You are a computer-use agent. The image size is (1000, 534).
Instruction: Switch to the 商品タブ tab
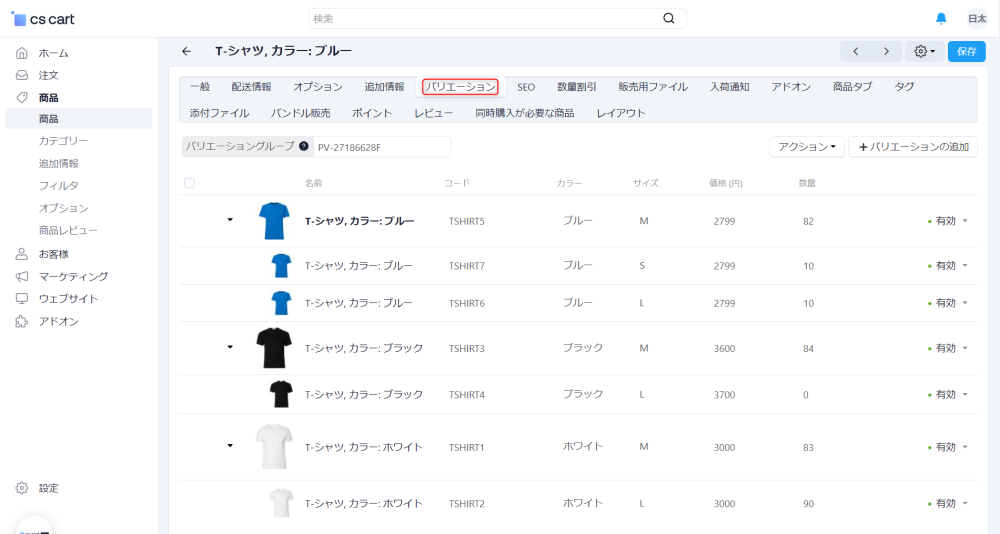coord(852,87)
